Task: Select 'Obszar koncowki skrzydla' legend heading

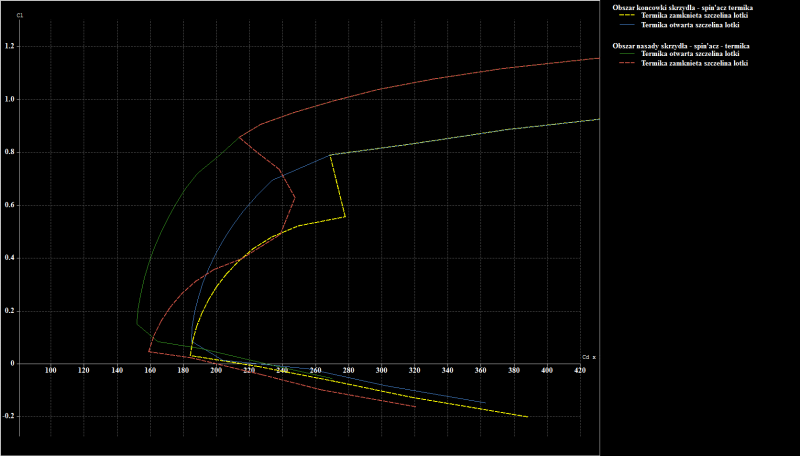Action: [682, 7]
